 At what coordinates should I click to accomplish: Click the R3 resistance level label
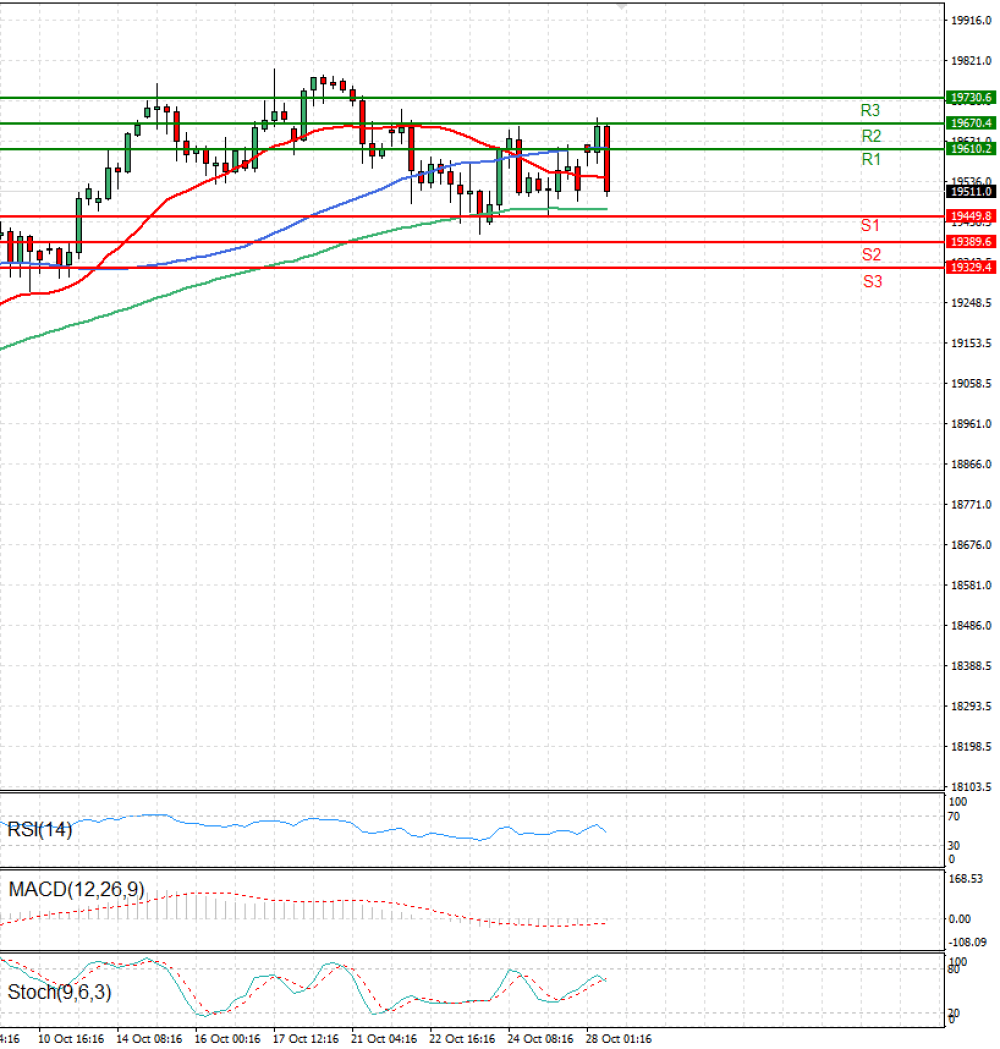[x=870, y=110]
